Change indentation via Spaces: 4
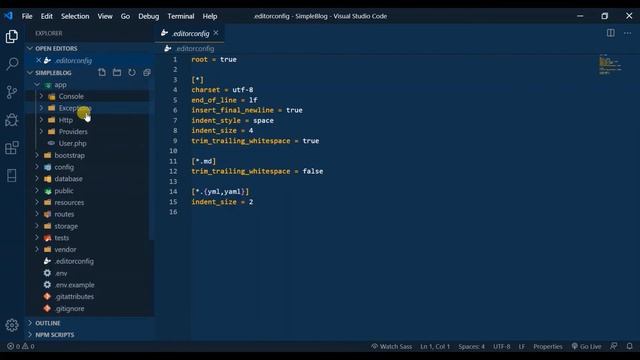Screen dimensions: 640x360 click(x=471, y=346)
